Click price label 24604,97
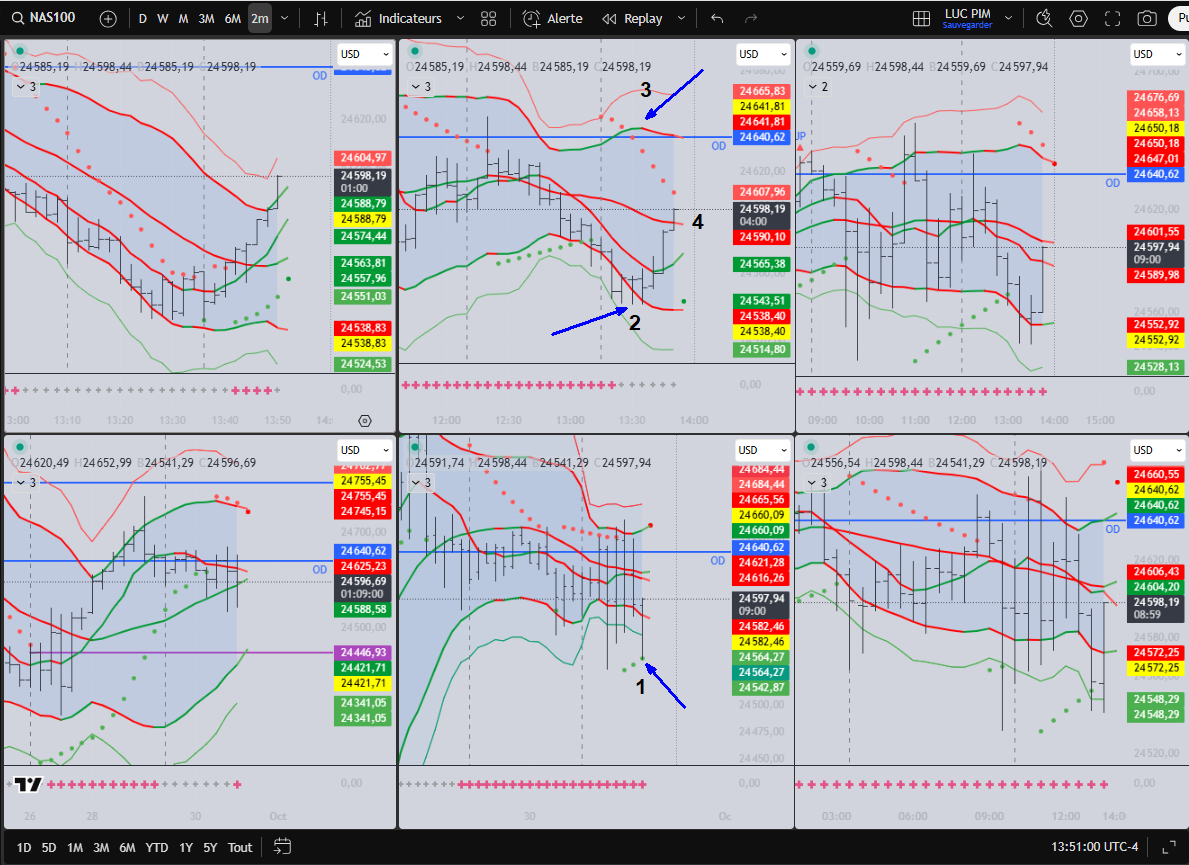The width and height of the screenshot is (1189, 865). pyautogui.click(x=363, y=158)
